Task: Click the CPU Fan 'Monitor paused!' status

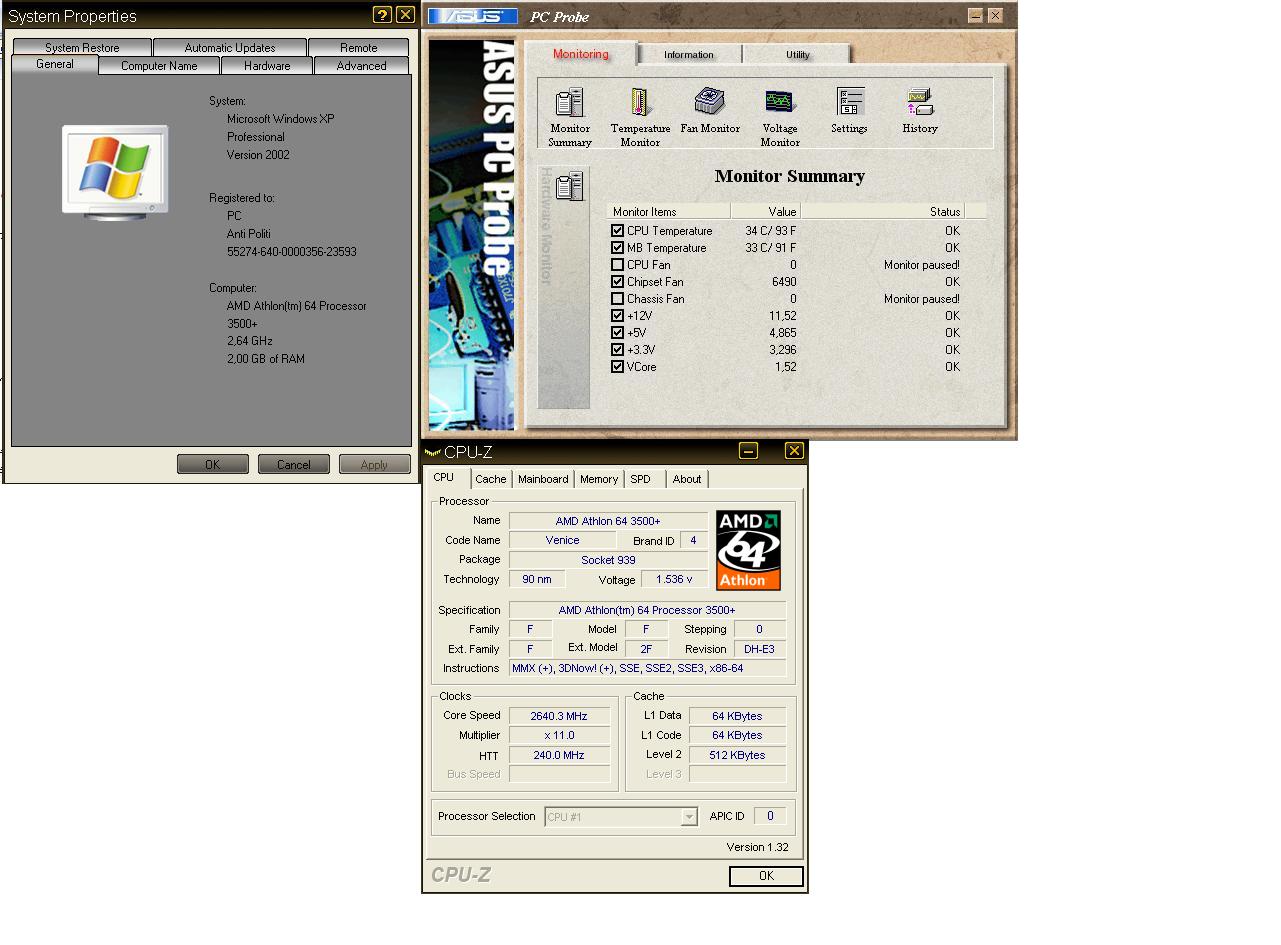Action: click(922, 265)
